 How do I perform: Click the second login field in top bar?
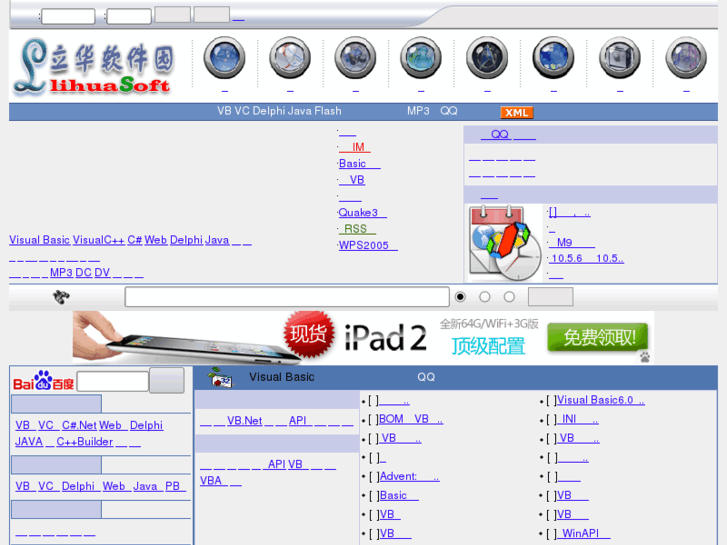[129, 16]
